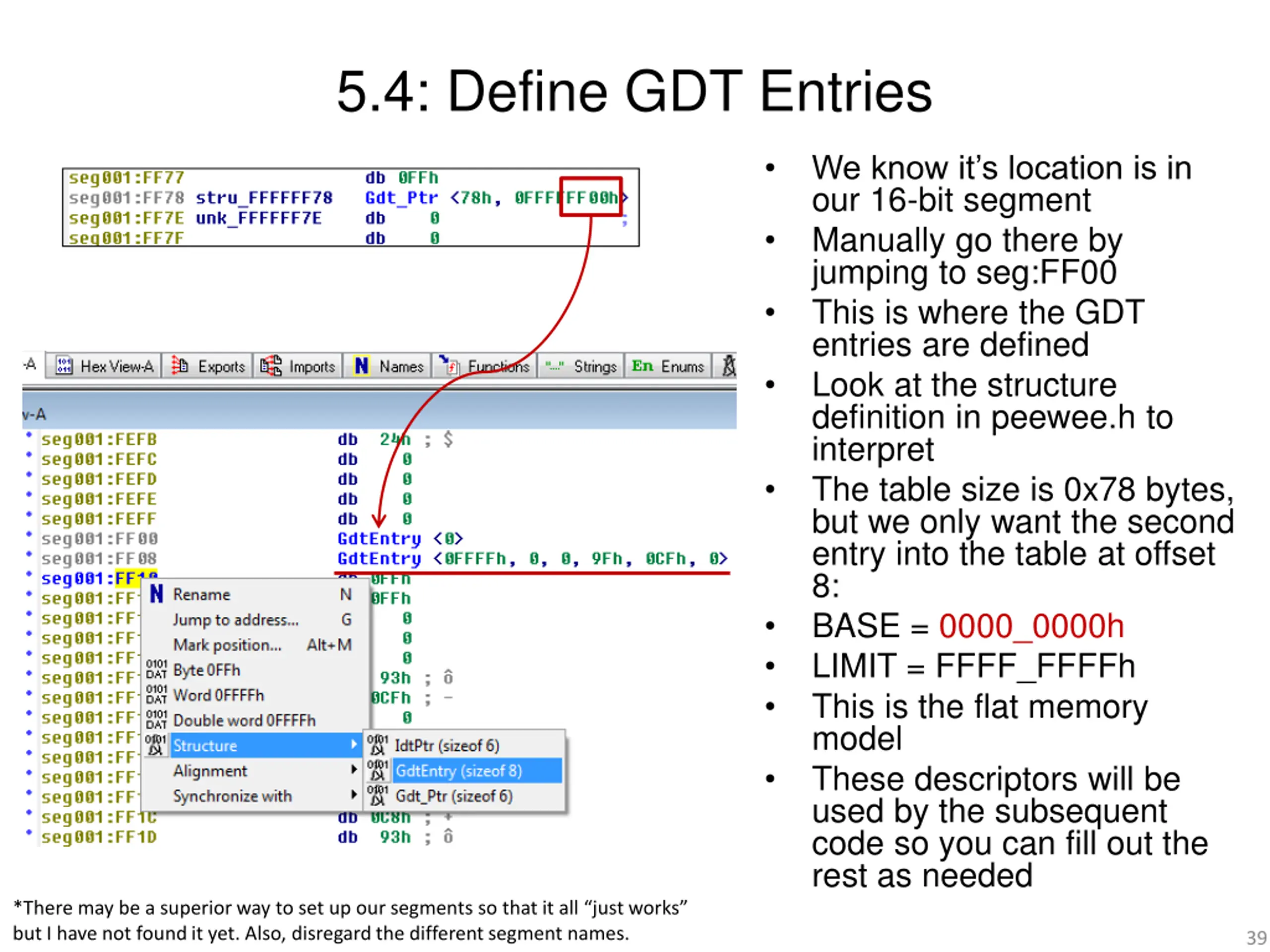Screen dimensions: 1270x952
Task: Switch to the Exports tab
Action: 207,365
